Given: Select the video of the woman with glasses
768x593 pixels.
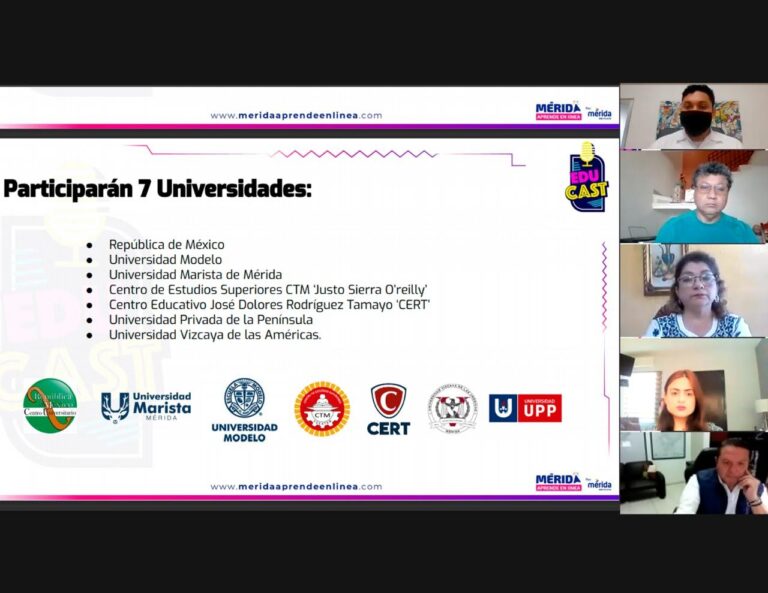Looking at the screenshot, I should [x=694, y=291].
